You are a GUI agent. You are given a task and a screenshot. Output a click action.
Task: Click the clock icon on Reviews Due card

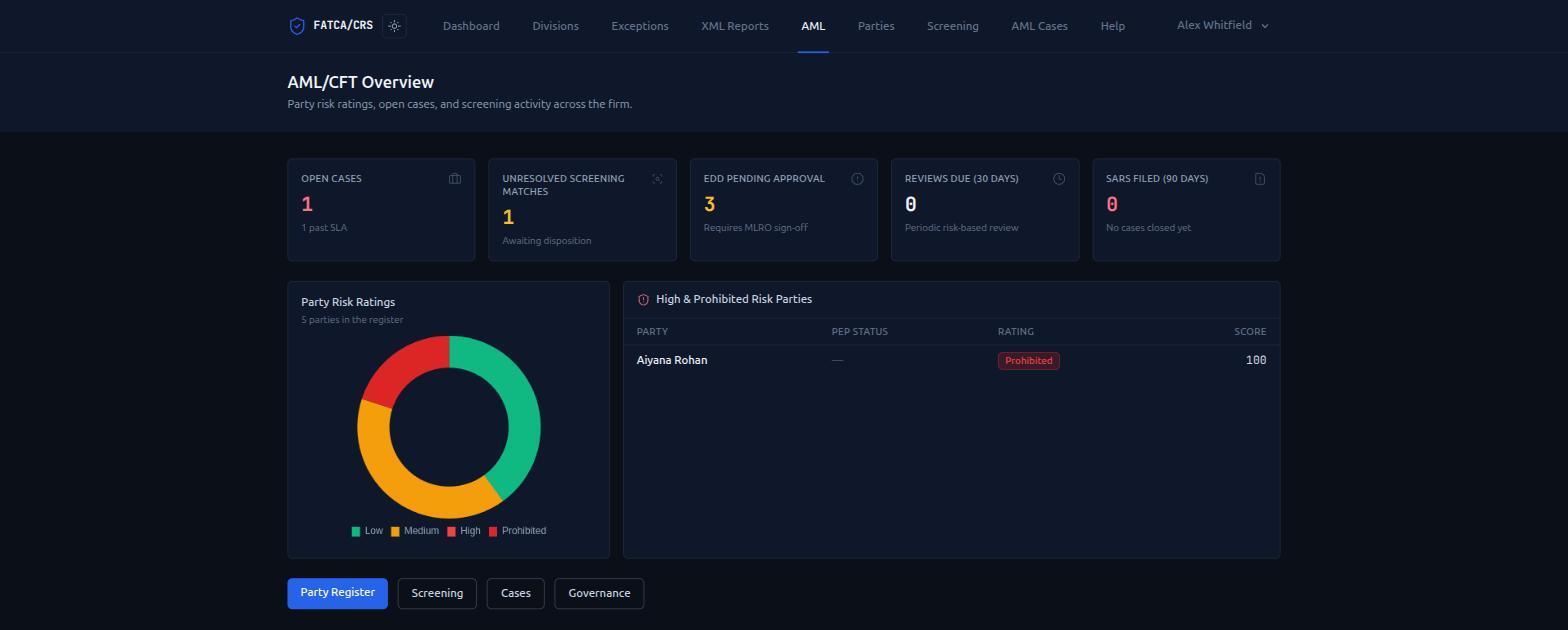click(1059, 179)
